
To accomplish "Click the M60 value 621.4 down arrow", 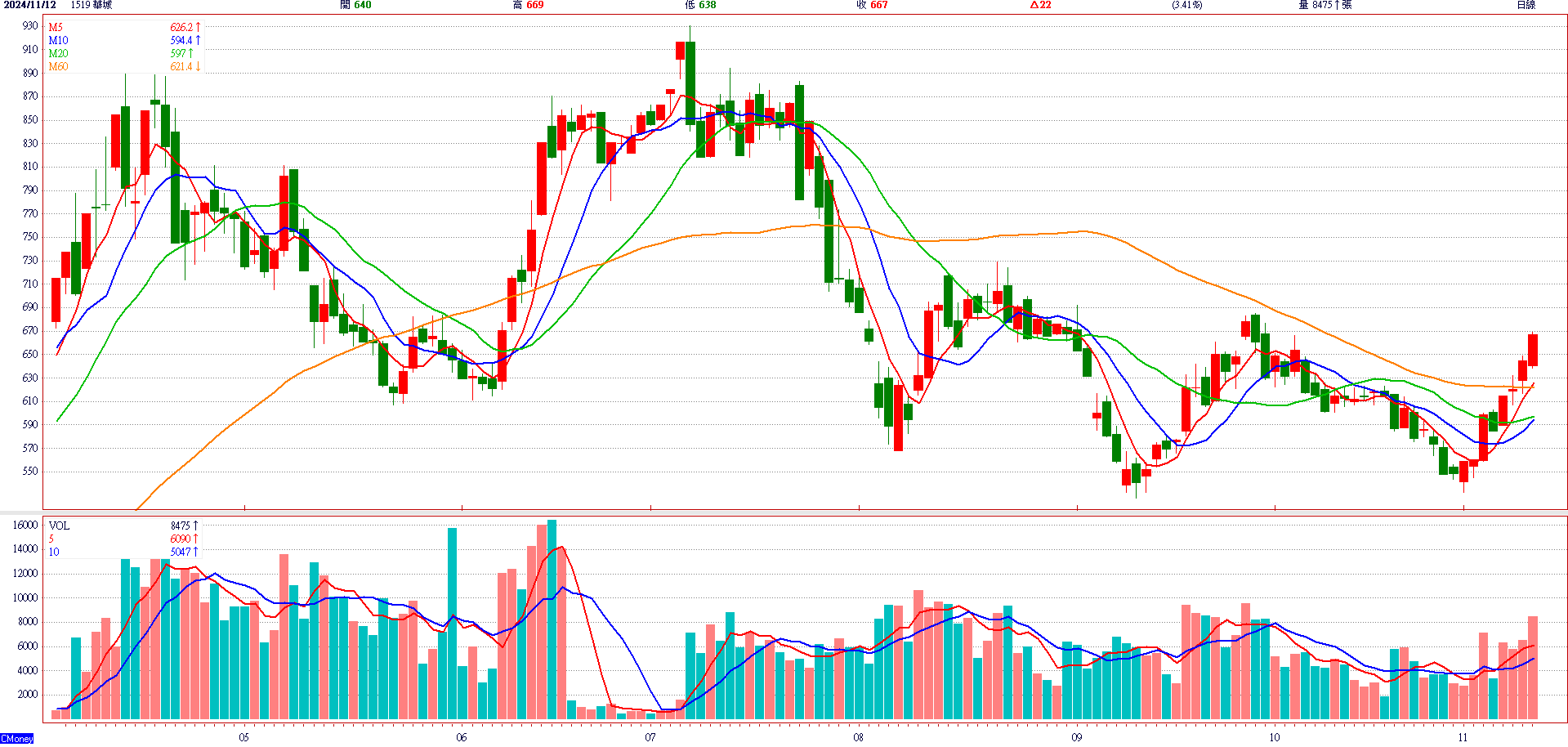I will coord(185,66).
